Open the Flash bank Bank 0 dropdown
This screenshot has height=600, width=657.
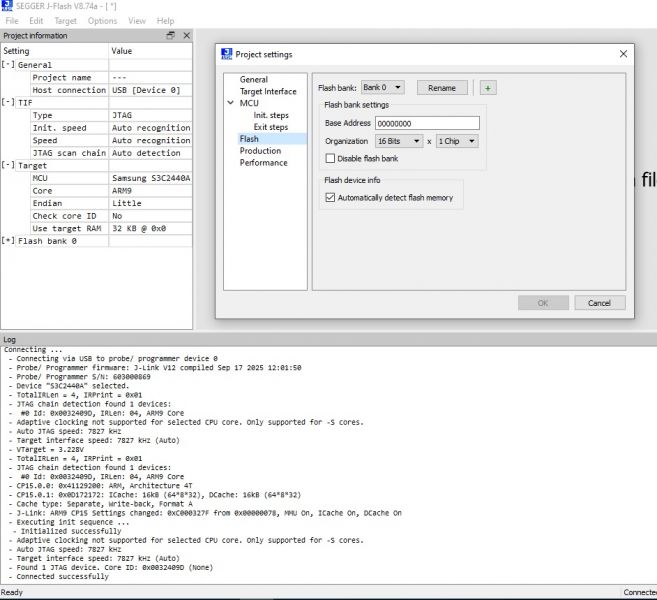point(382,88)
